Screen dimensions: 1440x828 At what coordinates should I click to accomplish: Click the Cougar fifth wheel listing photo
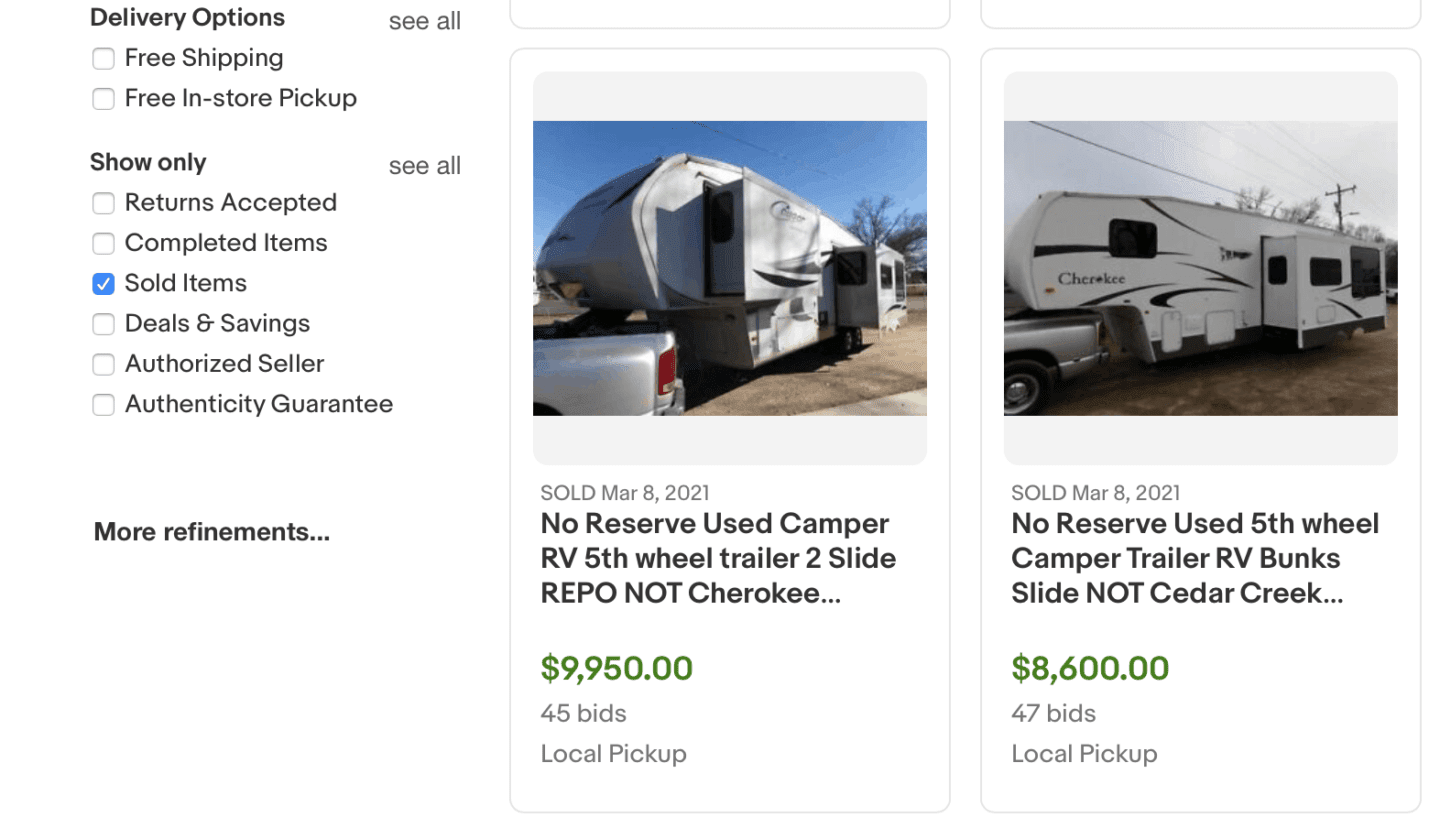(x=729, y=267)
